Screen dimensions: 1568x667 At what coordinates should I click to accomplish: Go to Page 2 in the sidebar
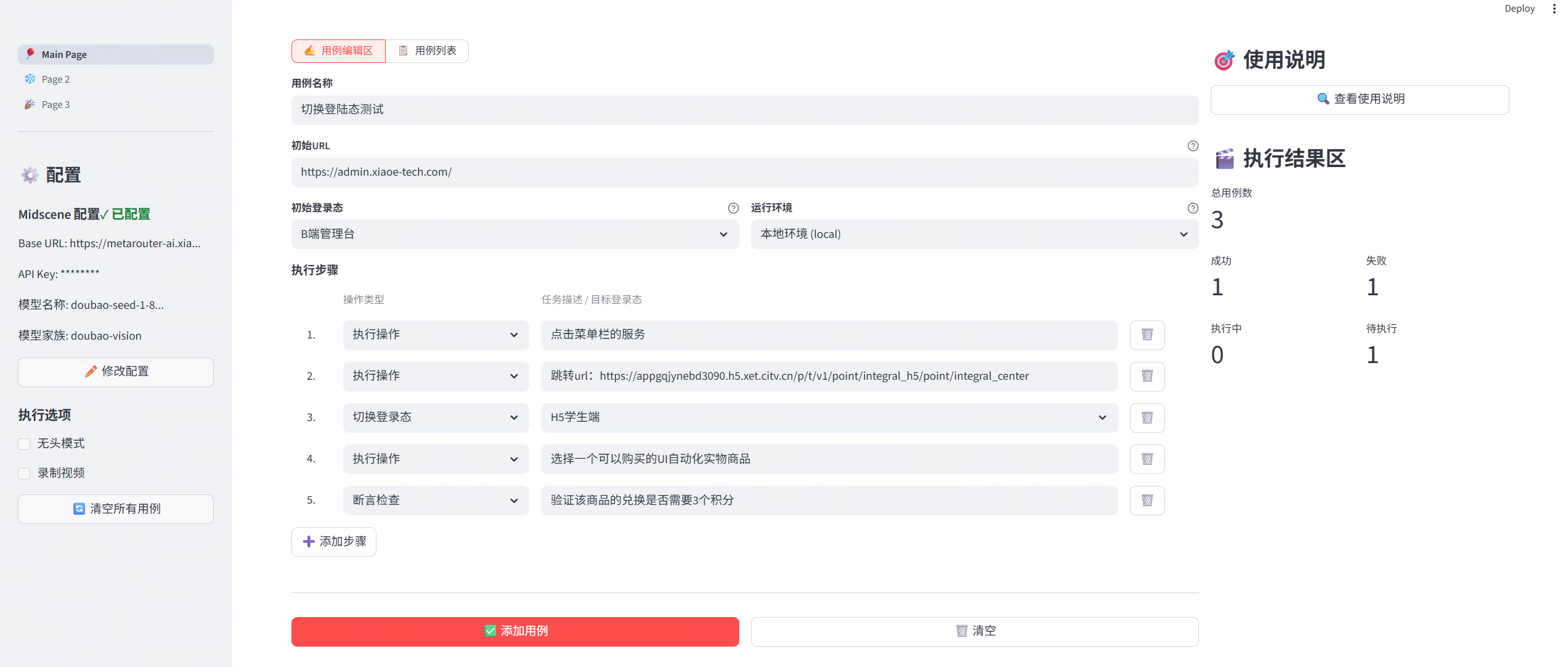[55, 80]
